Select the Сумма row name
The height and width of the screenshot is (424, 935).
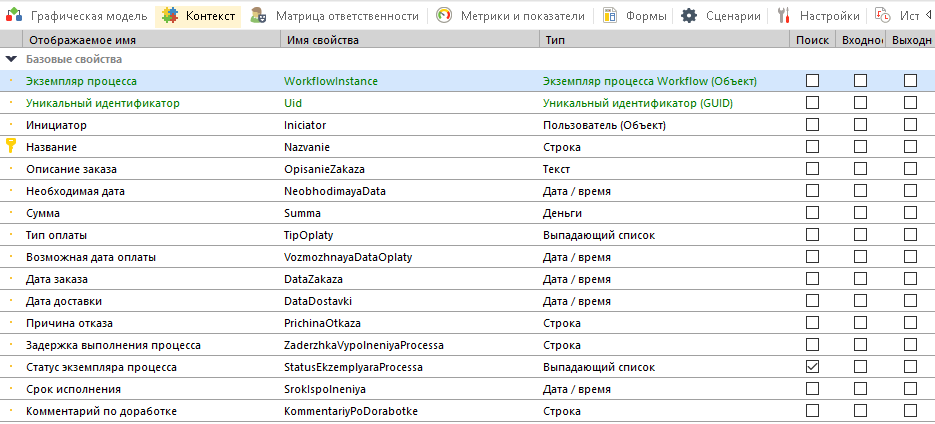click(43, 213)
